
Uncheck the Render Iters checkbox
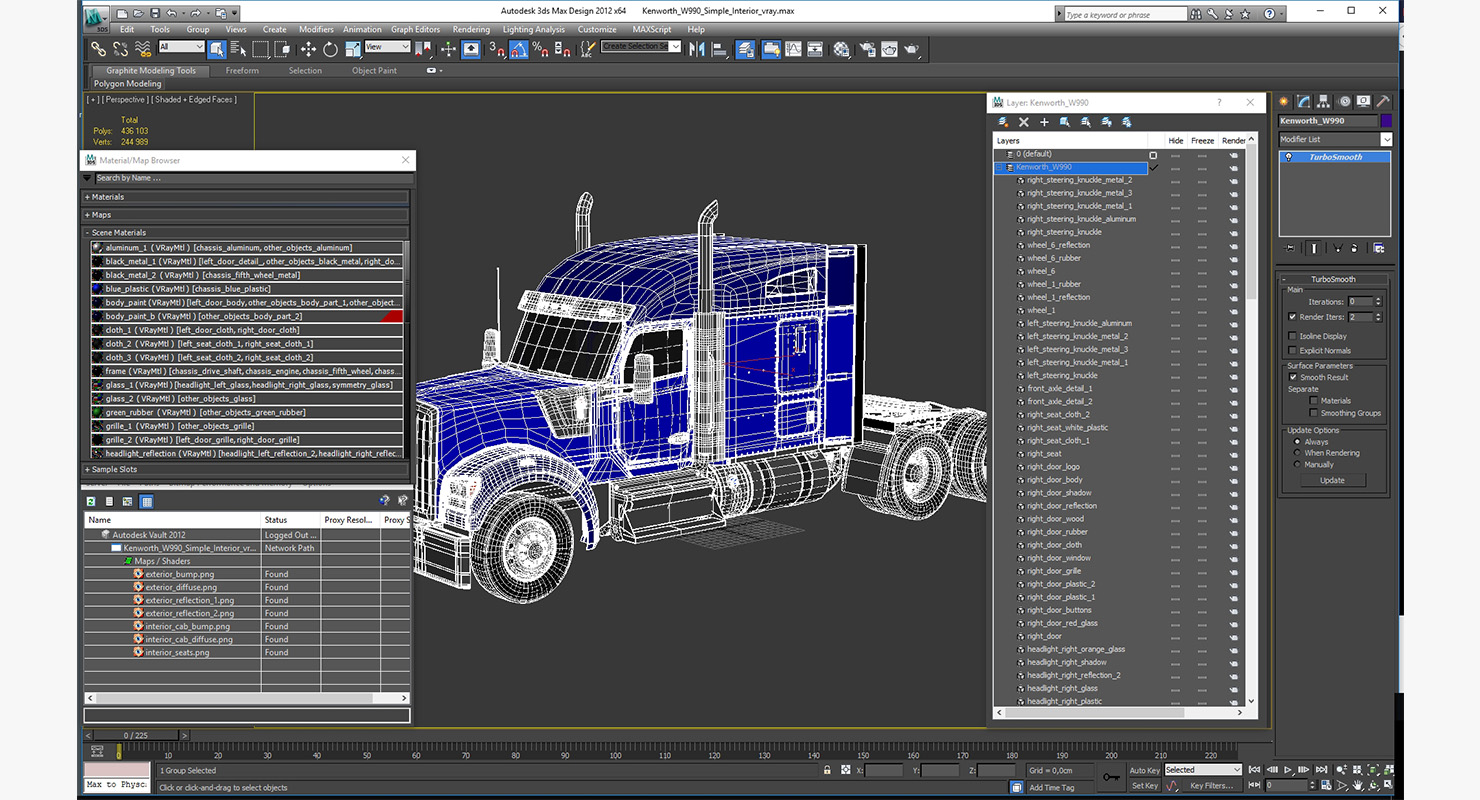1292,317
